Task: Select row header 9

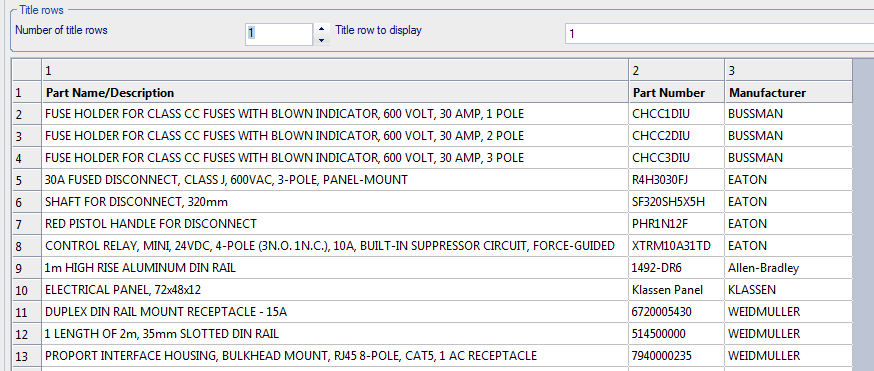Action: [x=26, y=268]
